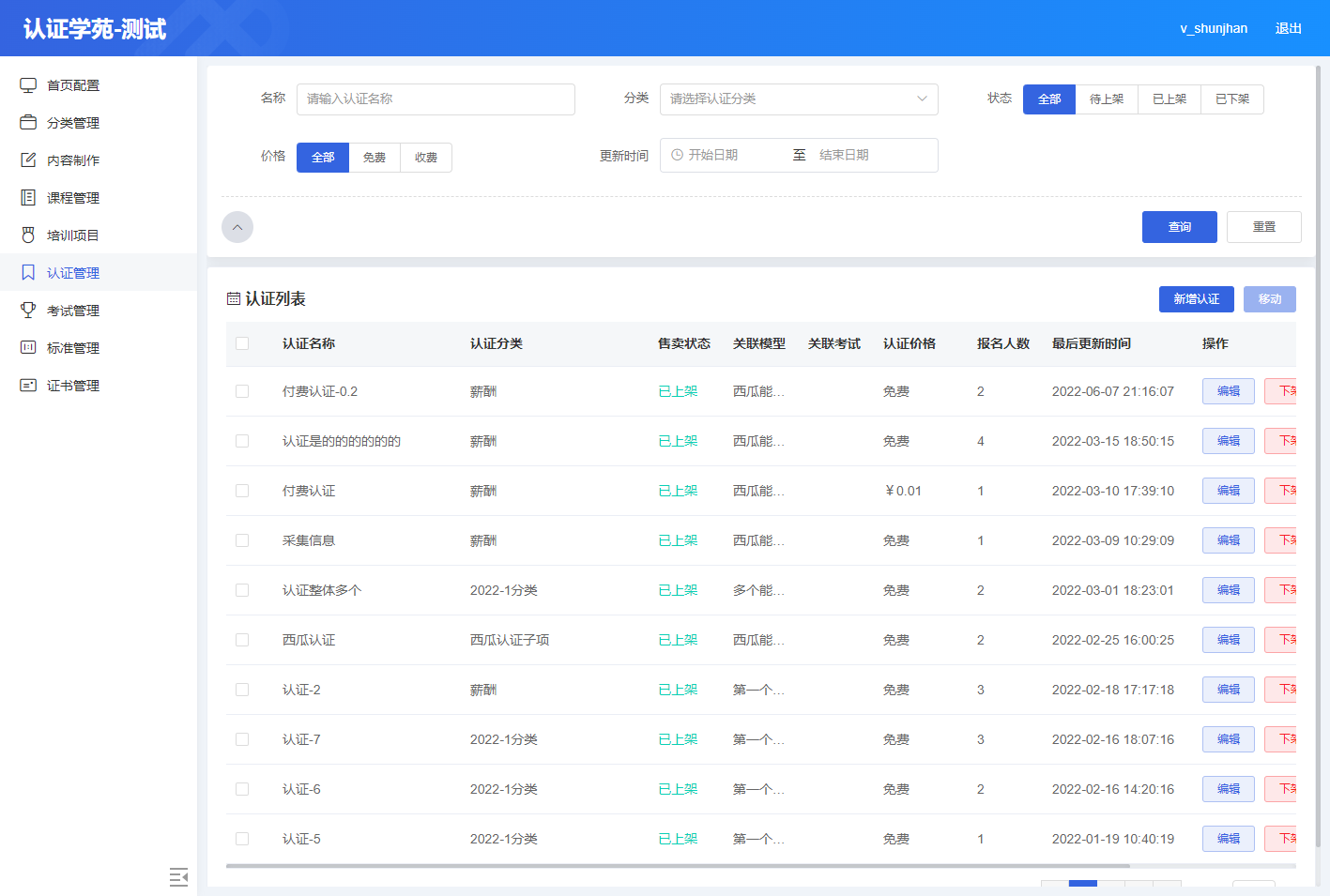The image size is (1330, 896).
Task: Click the 移动 button
Action: (1270, 299)
